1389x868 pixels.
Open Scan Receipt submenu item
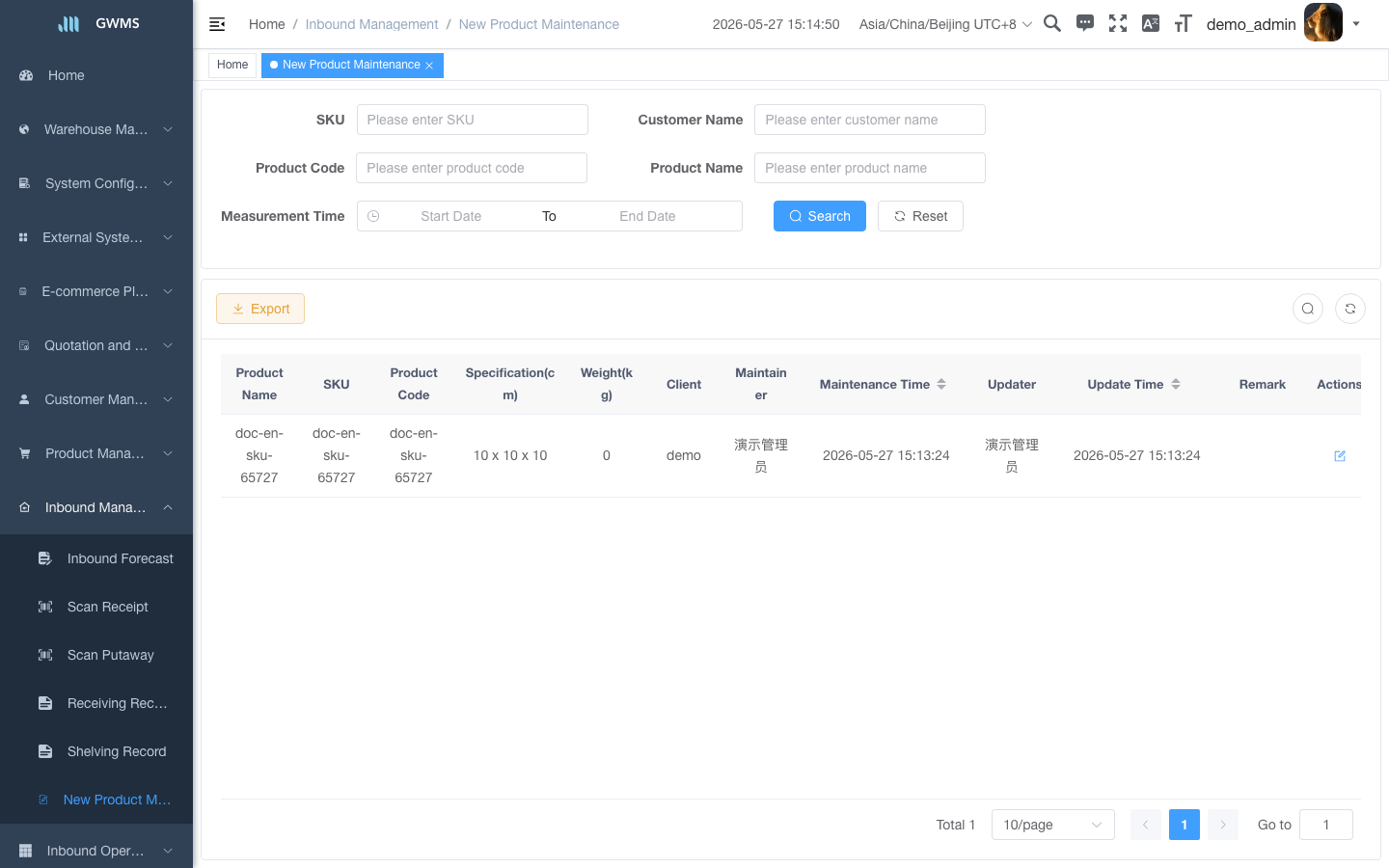pos(96,607)
